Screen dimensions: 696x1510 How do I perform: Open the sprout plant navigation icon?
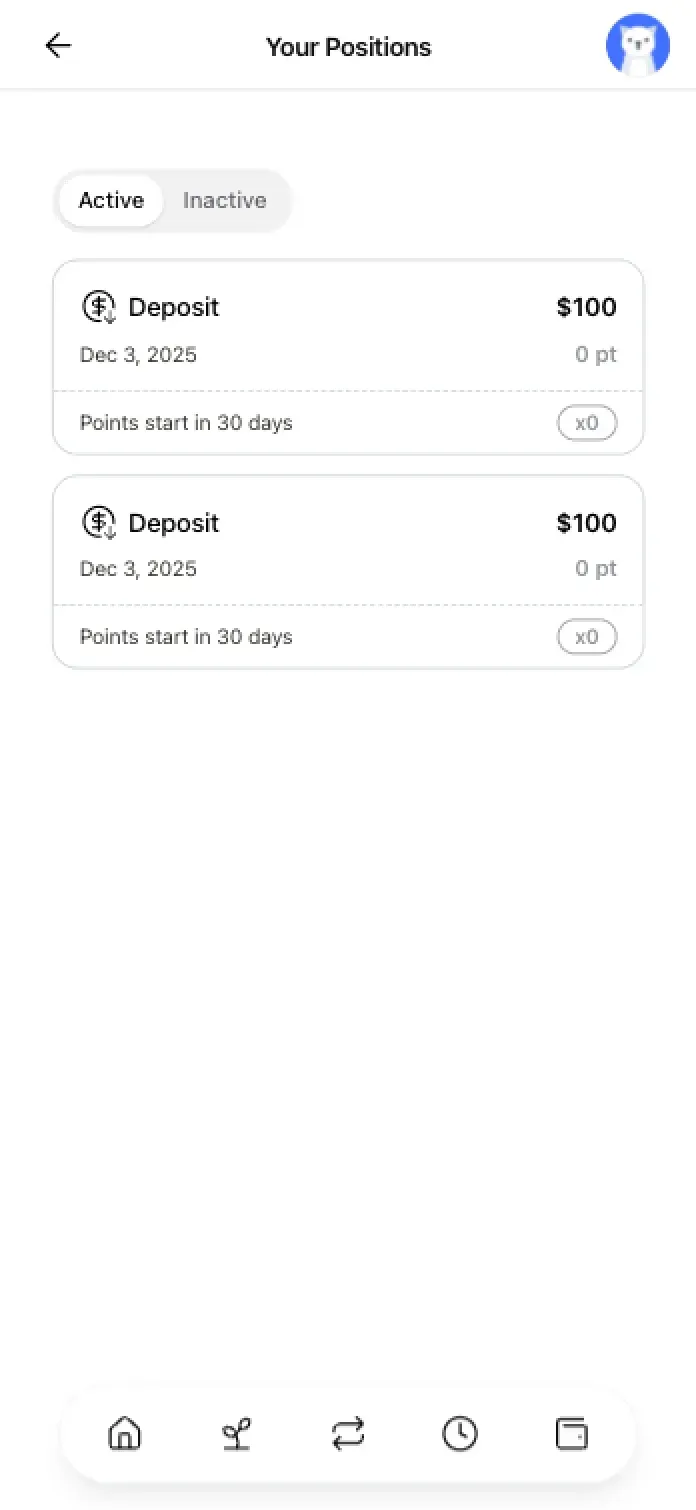point(236,1434)
